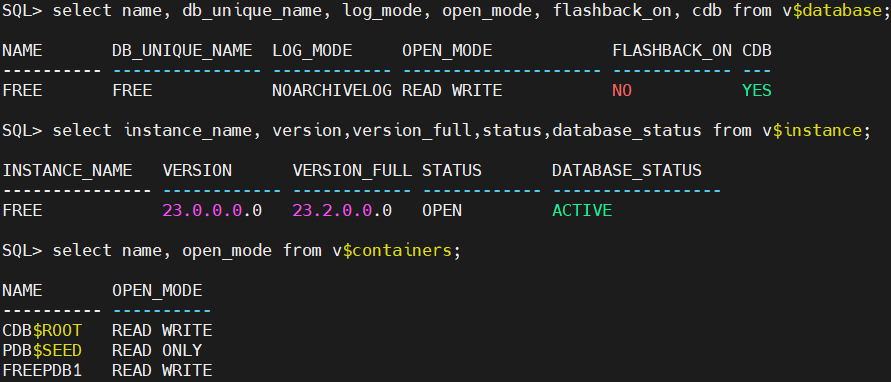Click the LOG_MODE column header
This screenshot has width=891, height=382.
click(312, 51)
